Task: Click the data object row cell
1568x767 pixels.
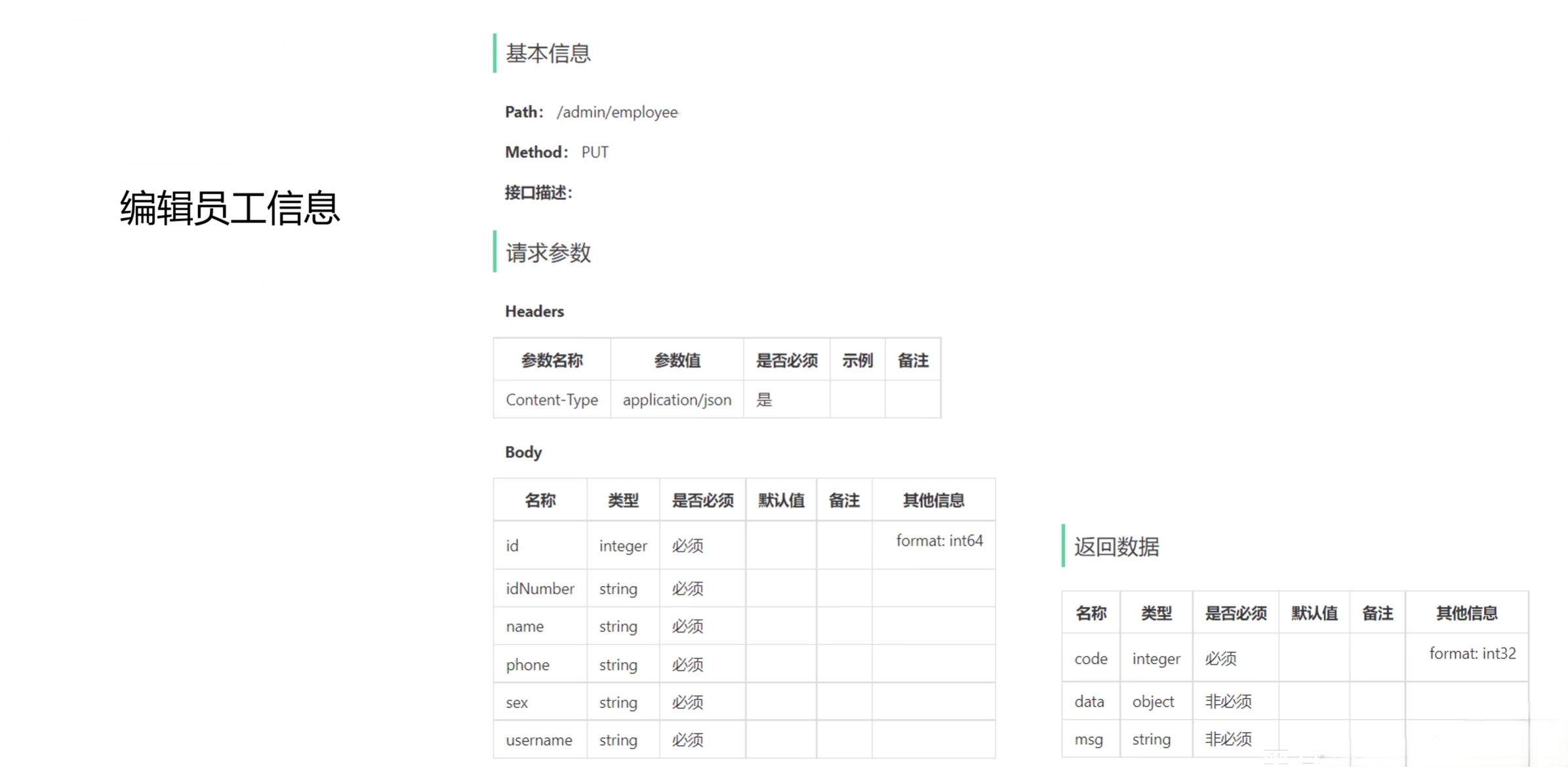Action: tap(1152, 701)
